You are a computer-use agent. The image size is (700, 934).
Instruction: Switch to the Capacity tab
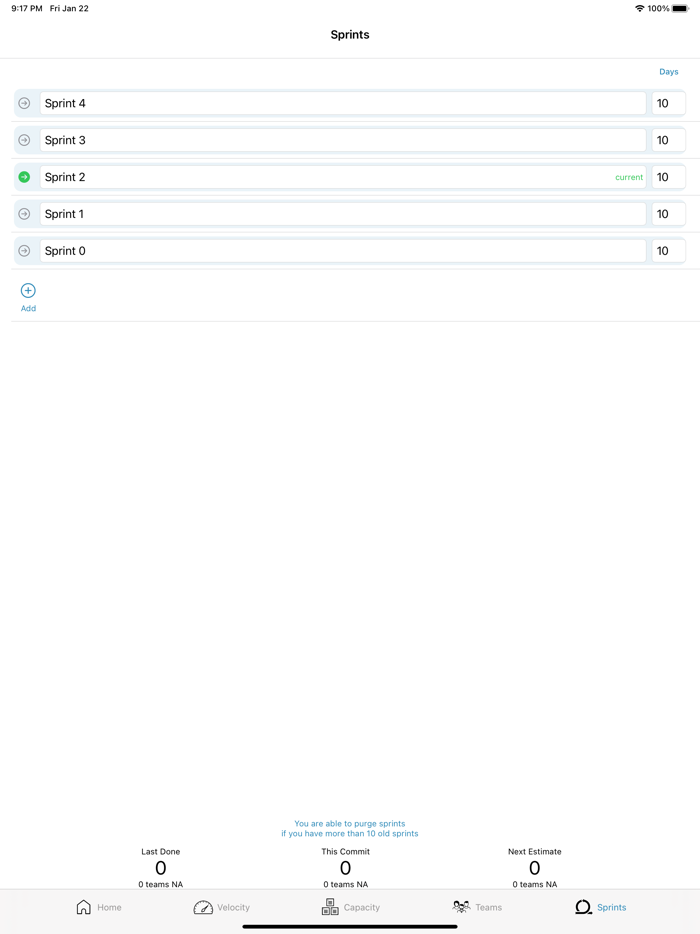point(352,907)
